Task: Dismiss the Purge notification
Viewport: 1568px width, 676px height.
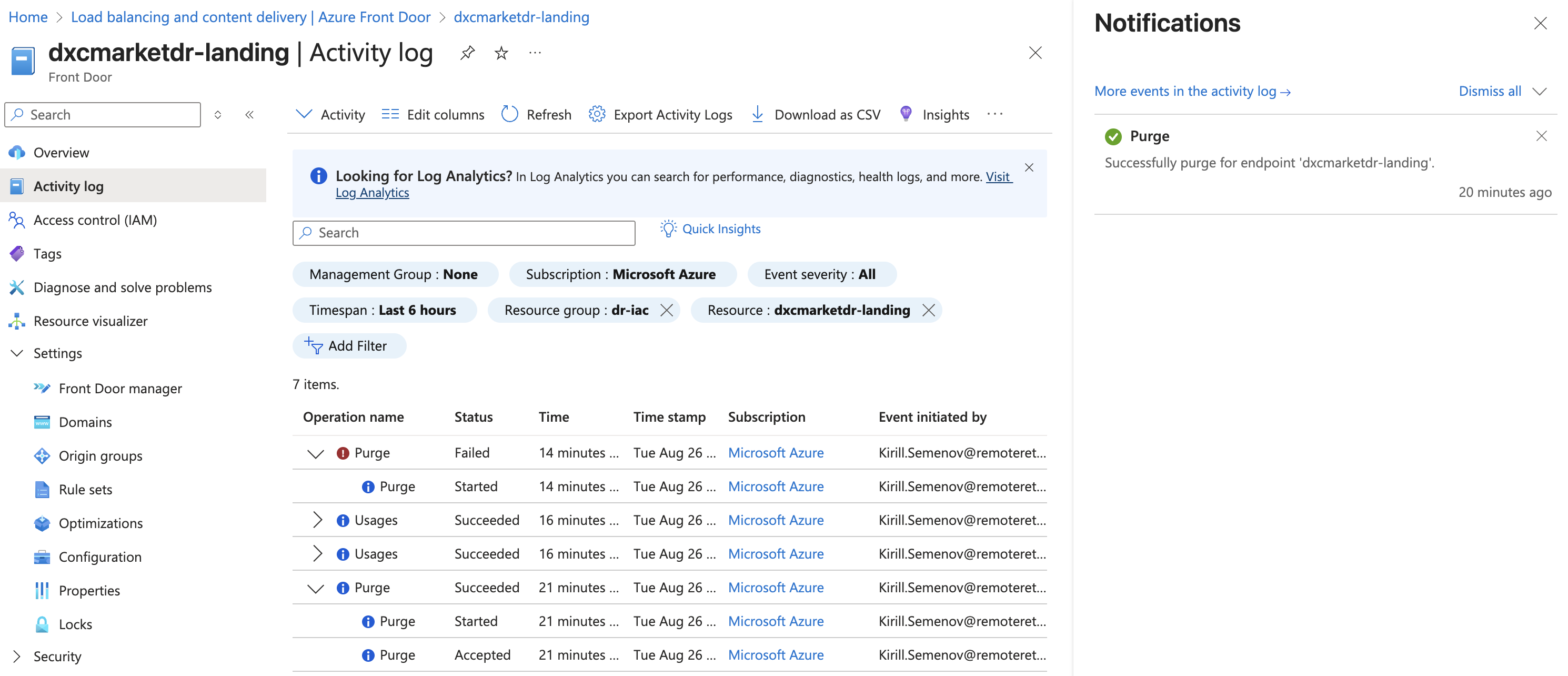Action: pyautogui.click(x=1541, y=136)
